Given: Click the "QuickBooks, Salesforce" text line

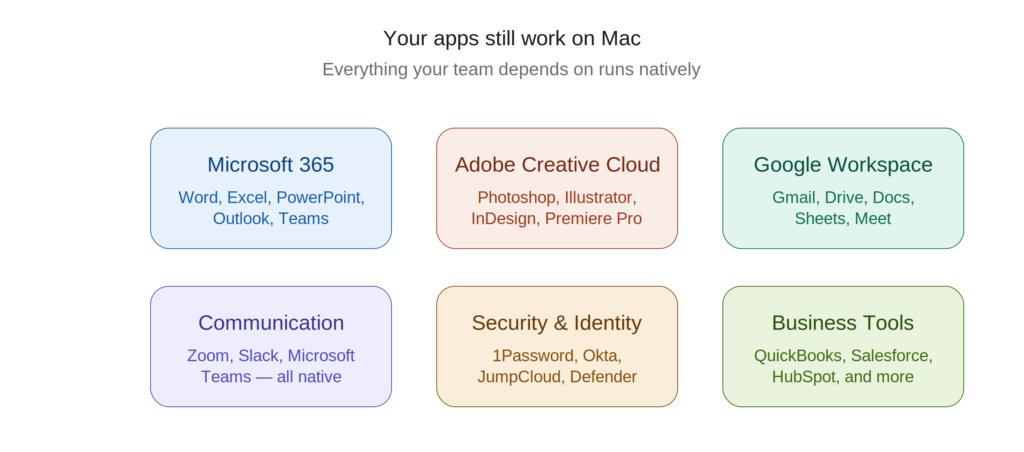Looking at the screenshot, I should click(x=843, y=355).
